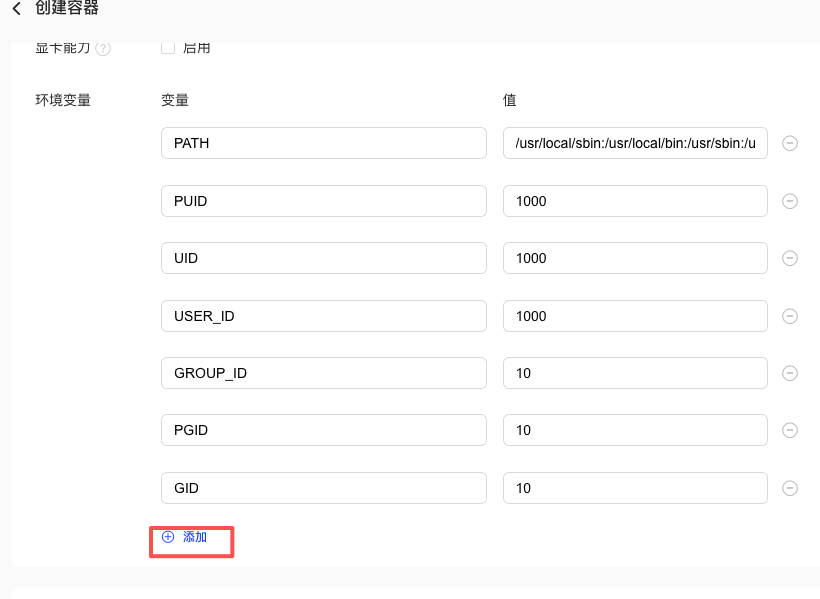Click the back arrow beside 创建容器

tap(16, 9)
